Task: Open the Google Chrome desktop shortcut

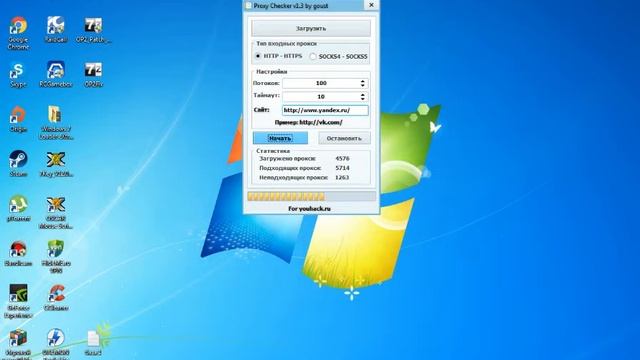Action: pos(18,26)
